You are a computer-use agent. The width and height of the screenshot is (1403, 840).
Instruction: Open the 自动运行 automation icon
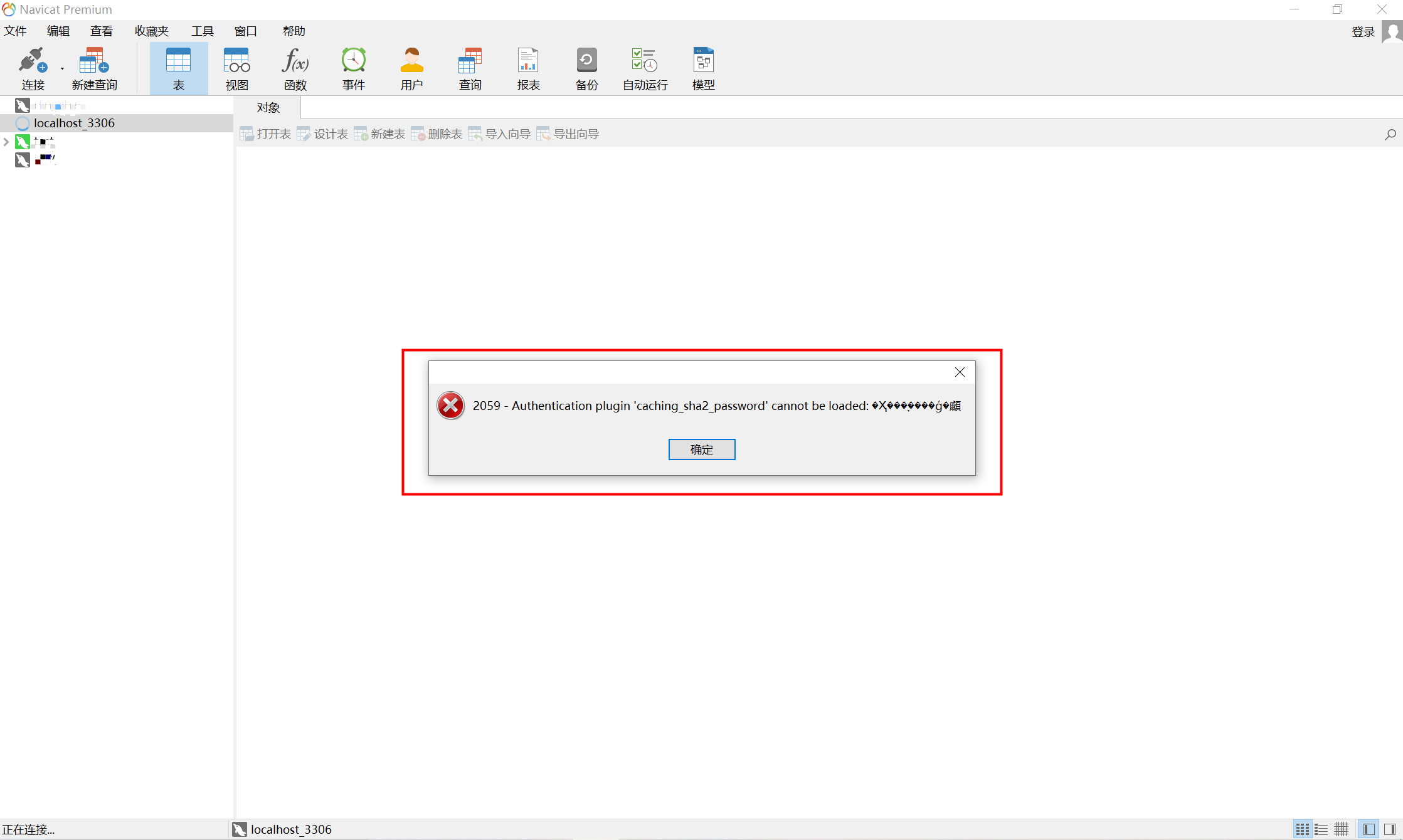(x=645, y=68)
